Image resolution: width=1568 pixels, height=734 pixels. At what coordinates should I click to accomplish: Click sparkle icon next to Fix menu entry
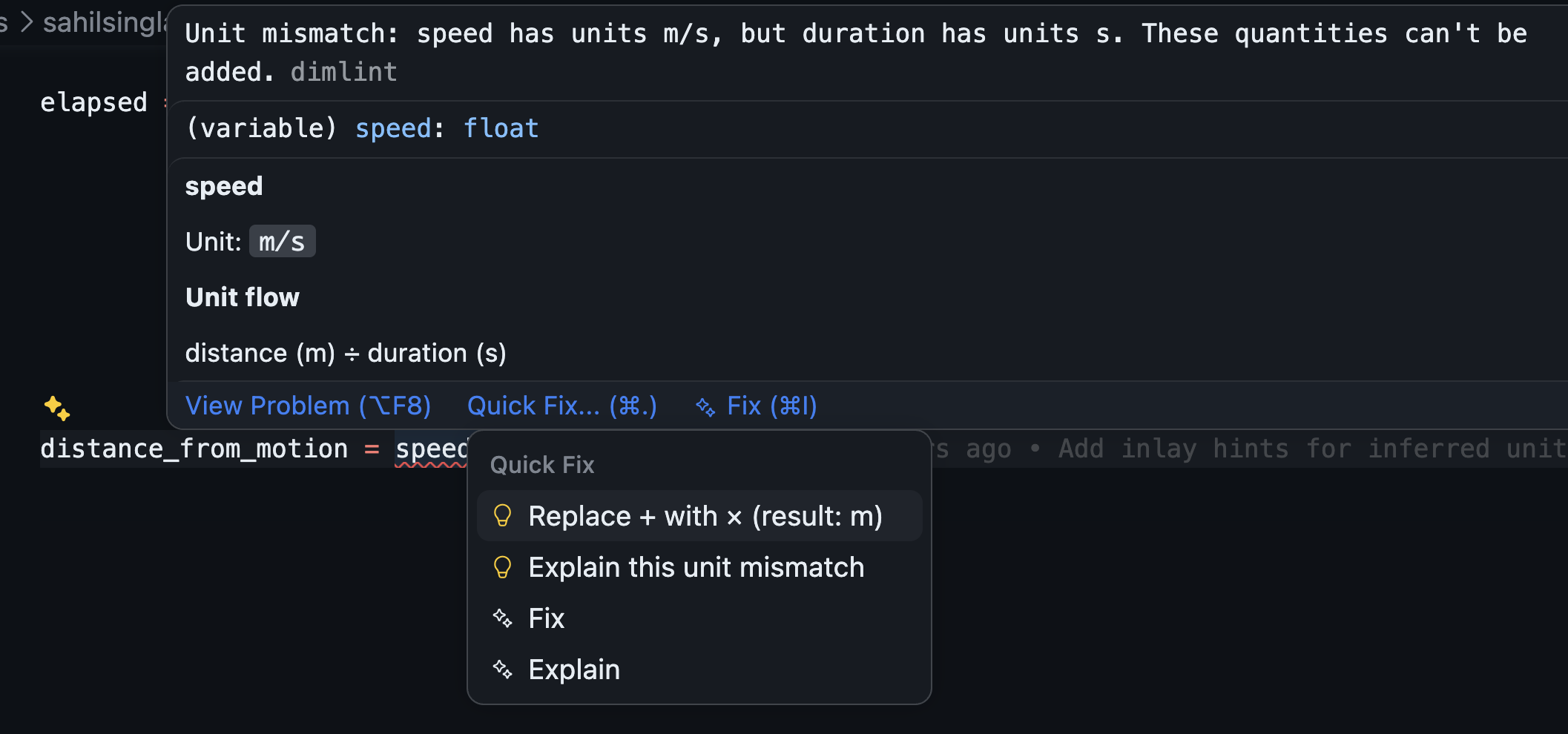pos(502,618)
